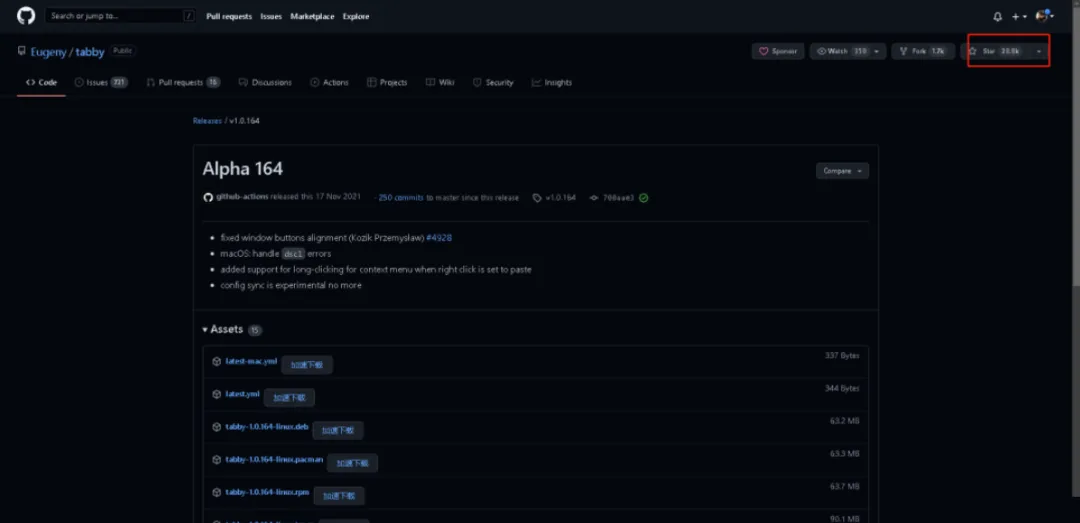This screenshot has height=523, width=1080.
Task: Download tabby-1.0.164-linux.rpm asset
Action: pos(267,491)
